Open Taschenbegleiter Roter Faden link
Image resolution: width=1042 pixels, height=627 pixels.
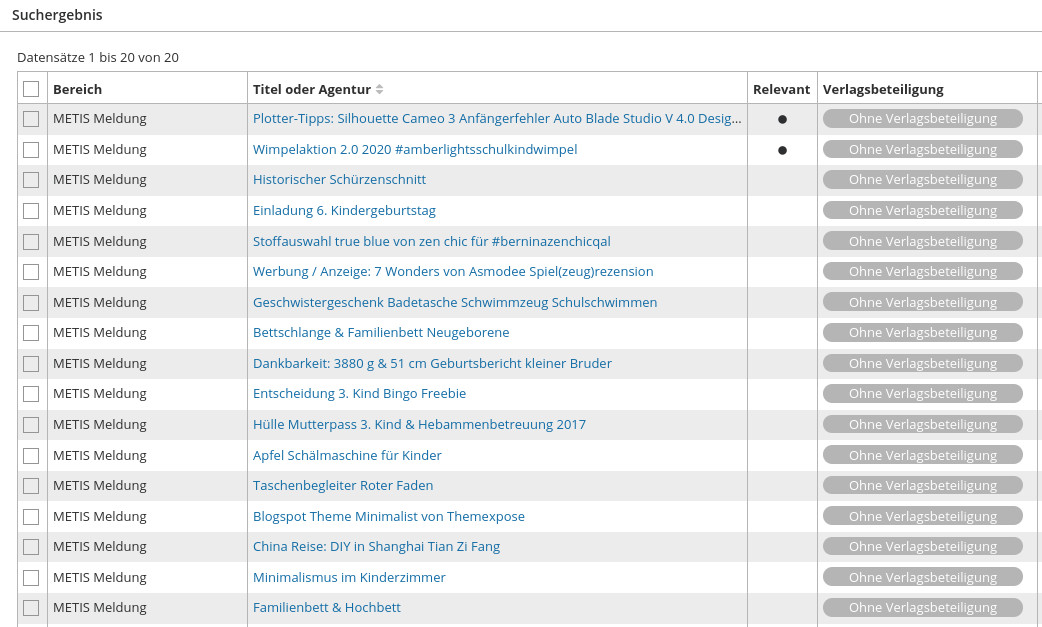click(x=343, y=486)
